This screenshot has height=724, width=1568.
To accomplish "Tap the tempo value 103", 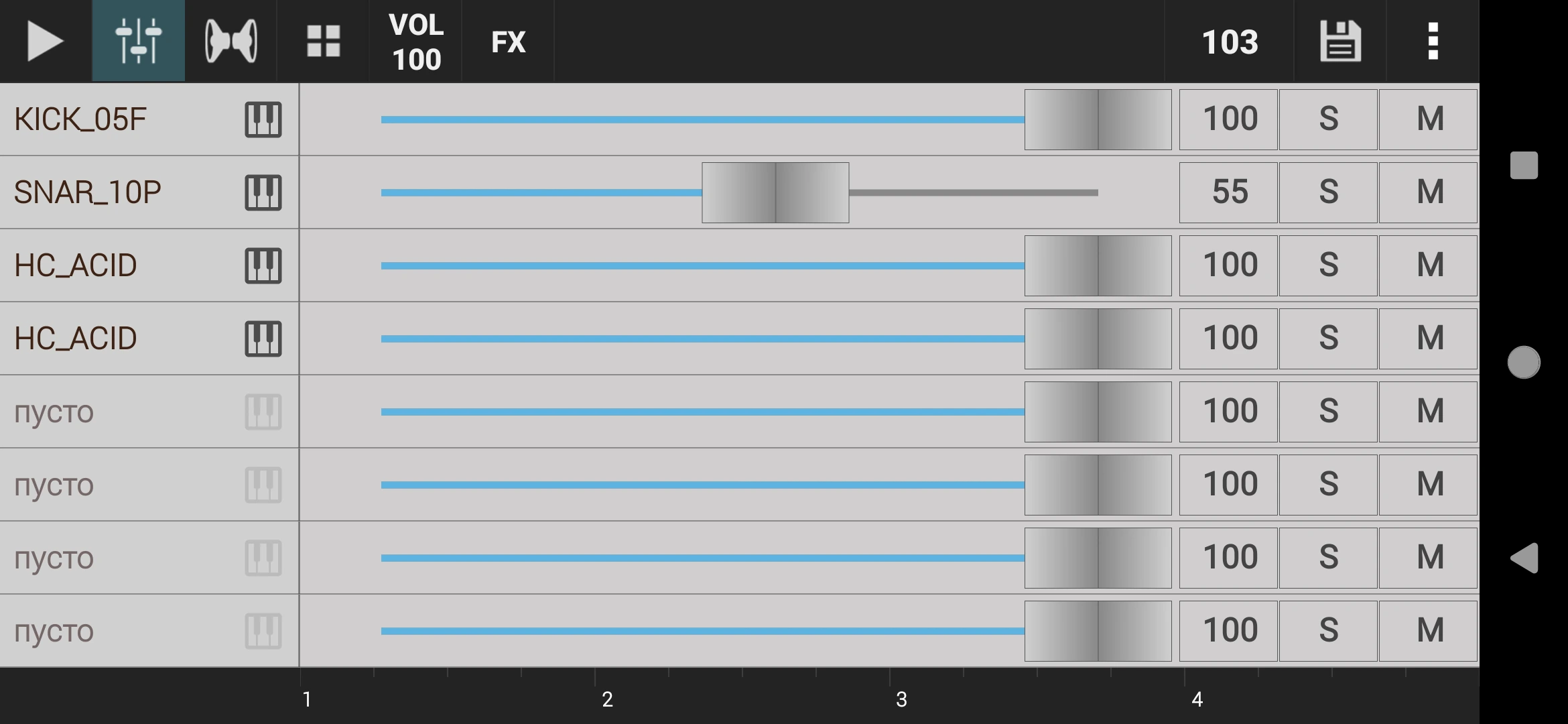I will tap(1229, 41).
